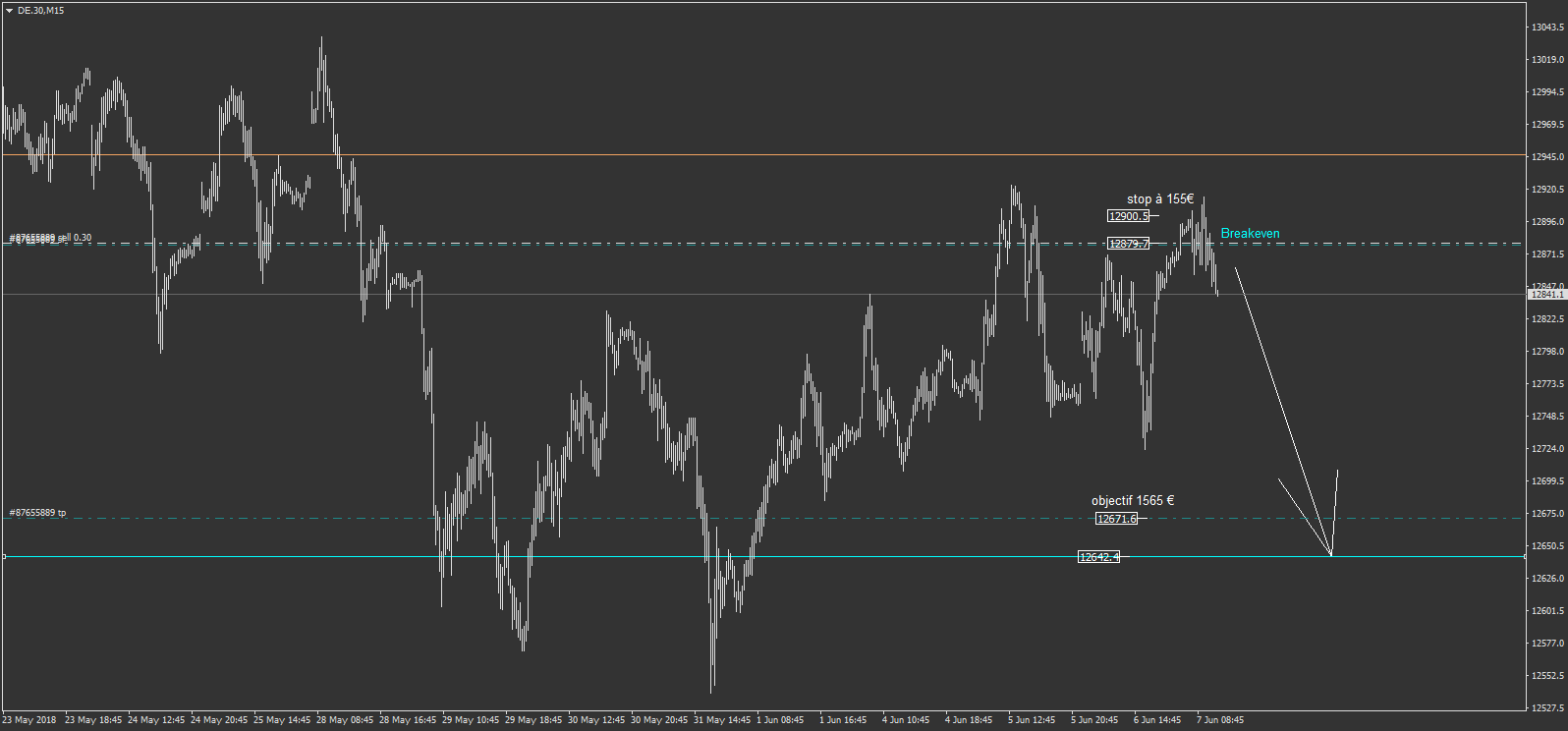
Task: Click 13019.0 on the price axis
Action: pos(1547,60)
